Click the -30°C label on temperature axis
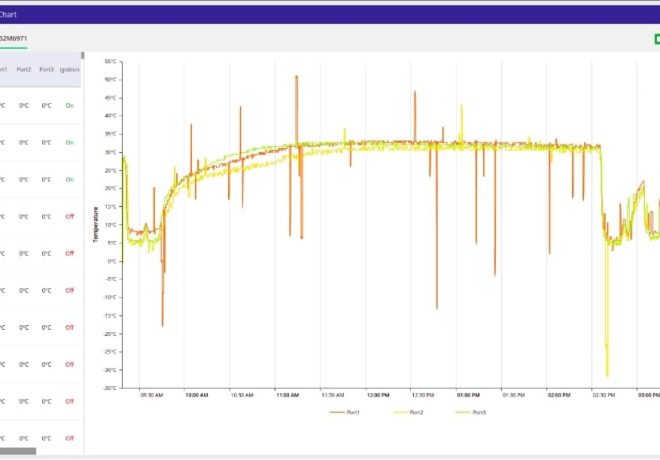The width and height of the screenshot is (660, 460). (x=110, y=370)
